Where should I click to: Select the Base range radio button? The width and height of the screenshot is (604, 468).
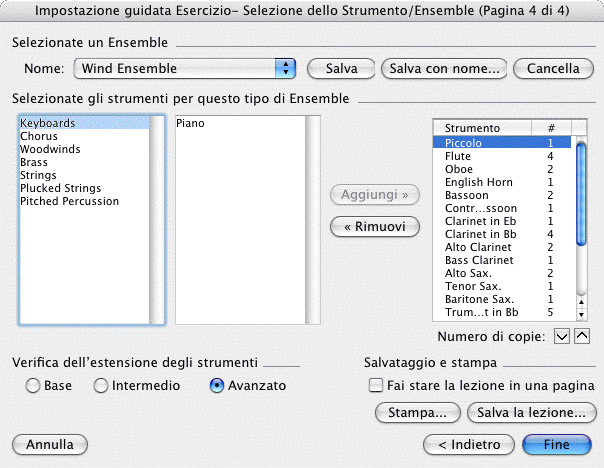pyautogui.click(x=33, y=385)
